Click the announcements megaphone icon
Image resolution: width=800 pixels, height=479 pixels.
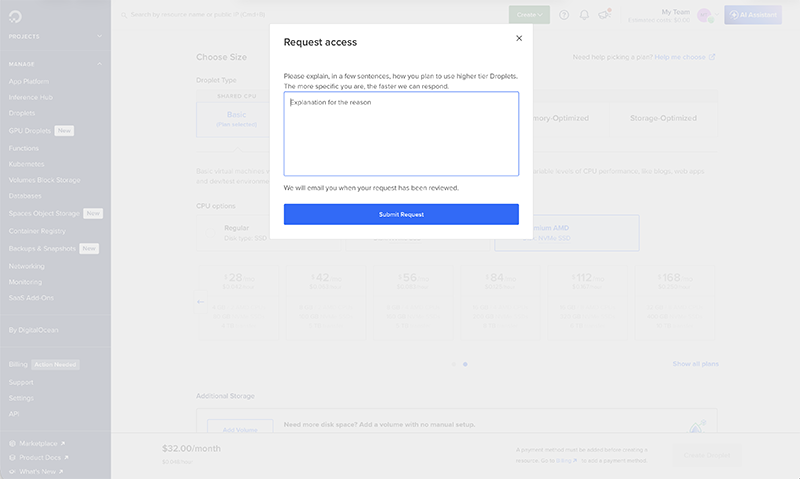[x=604, y=15]
